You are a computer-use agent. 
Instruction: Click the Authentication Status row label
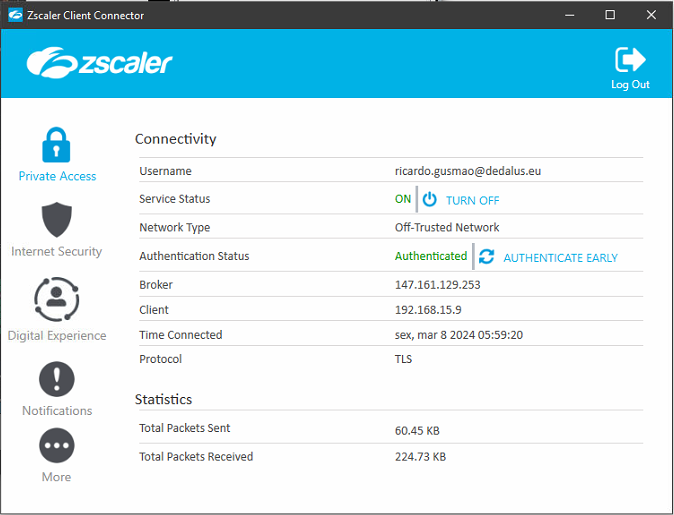click(x=194, y=256)
